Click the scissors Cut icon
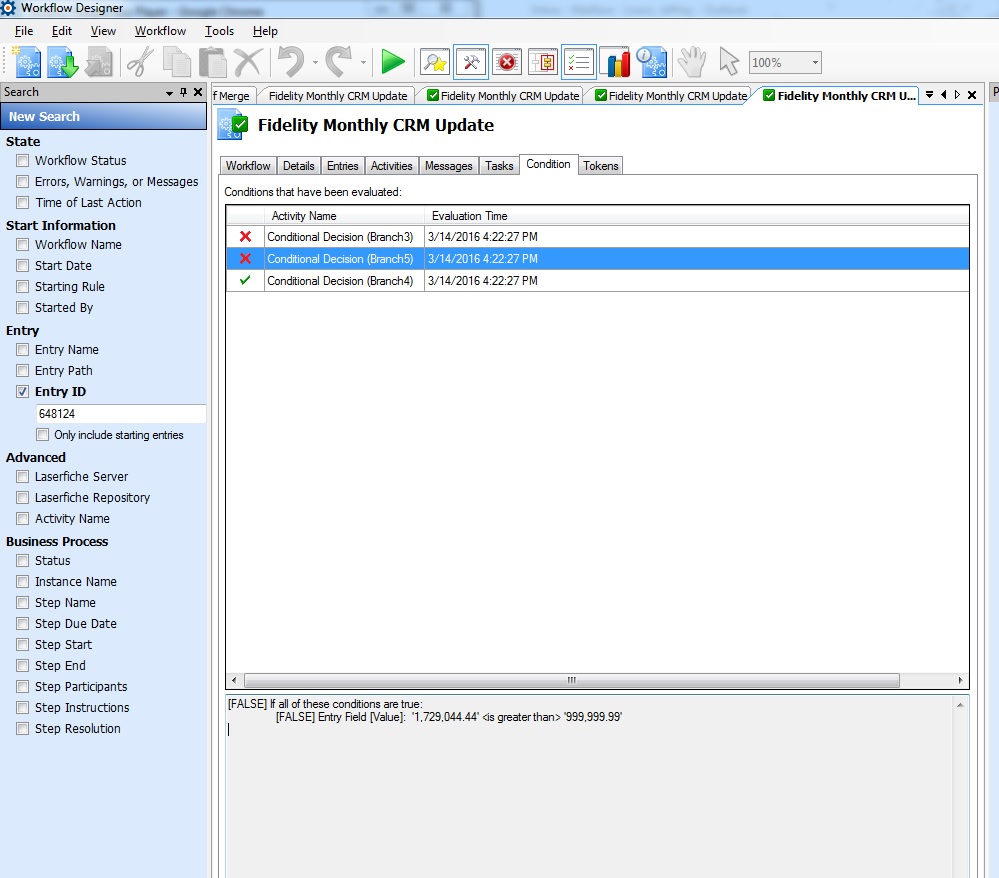This screenshot has width=999, height=878. coord(140,62)
